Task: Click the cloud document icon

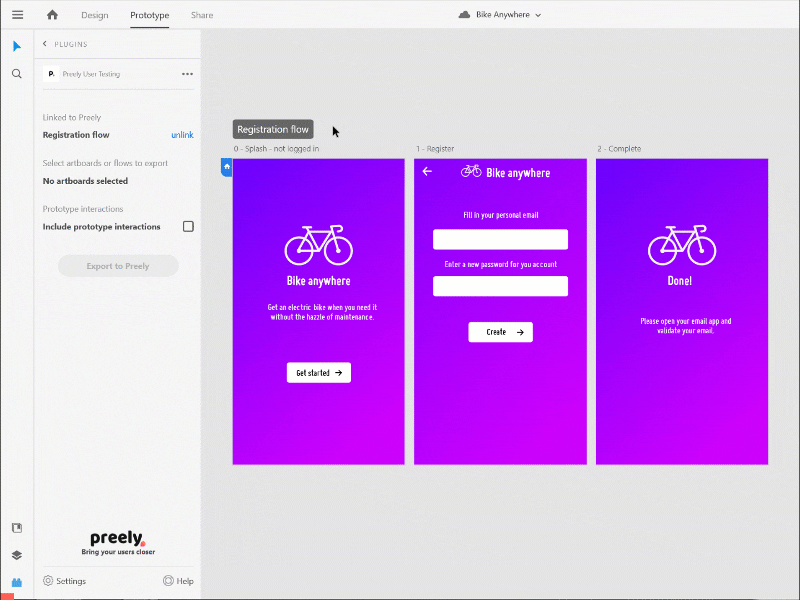Action: tap(464, 15)
